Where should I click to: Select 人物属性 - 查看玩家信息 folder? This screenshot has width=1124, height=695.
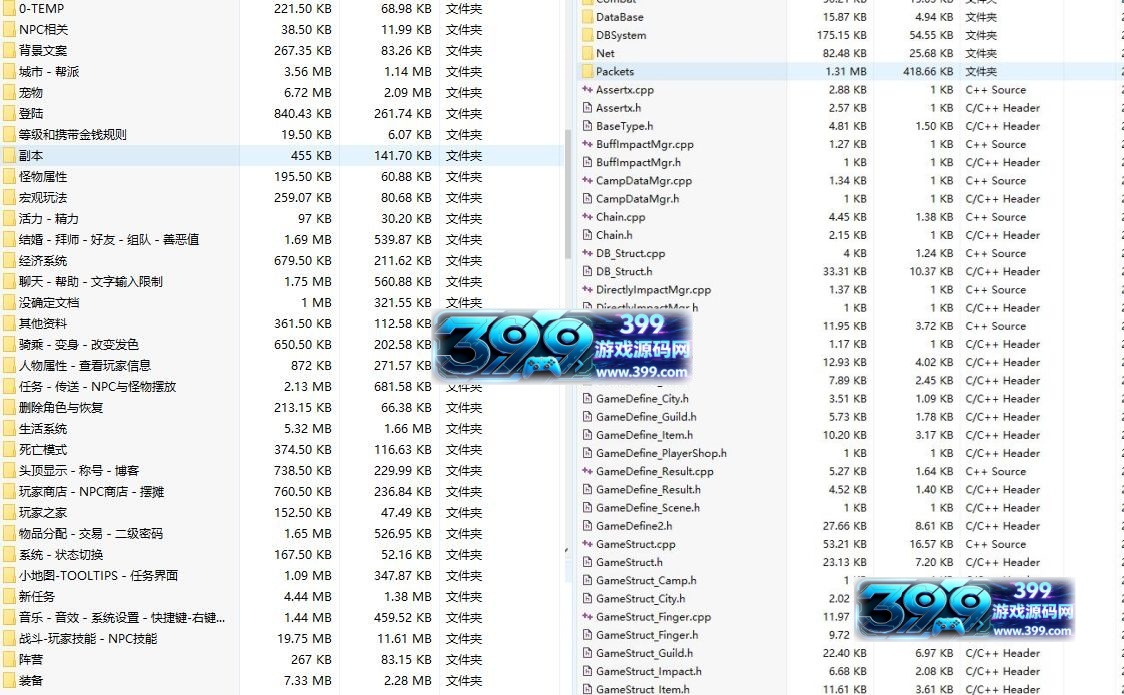(x=85, y=365)
